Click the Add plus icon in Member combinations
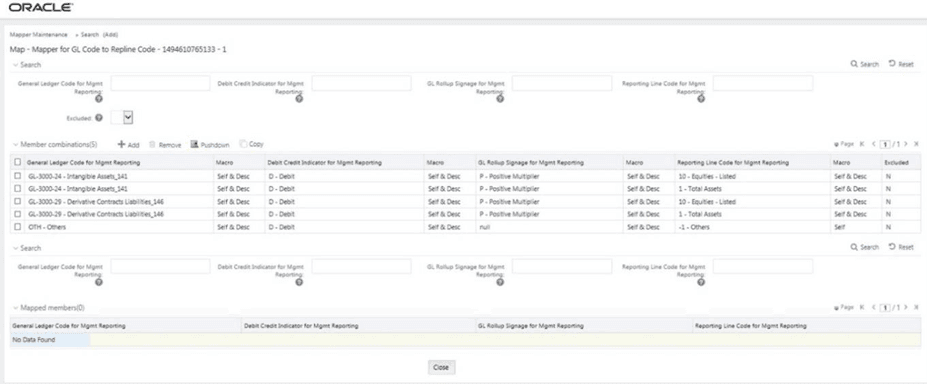The image size is (927, 384). [x=121, y=144]
